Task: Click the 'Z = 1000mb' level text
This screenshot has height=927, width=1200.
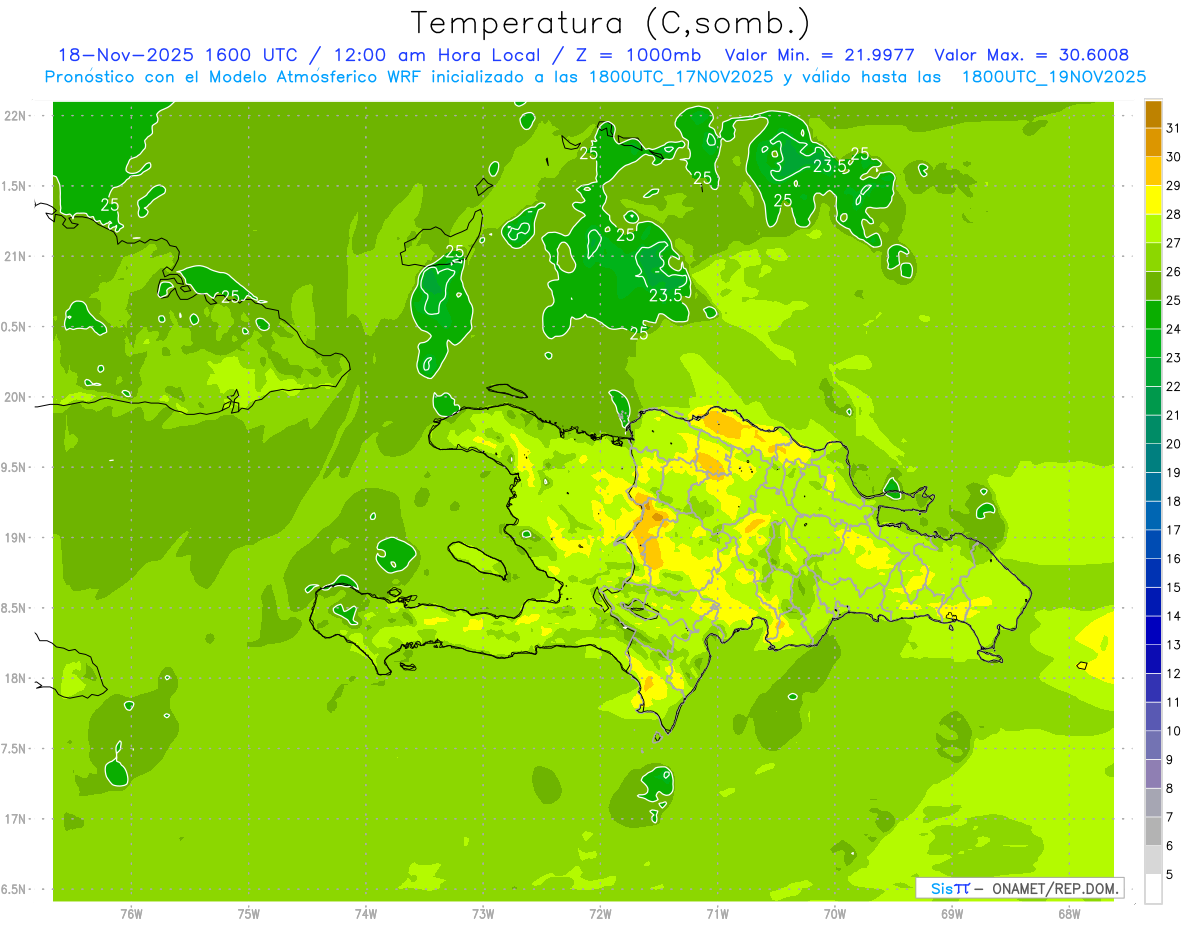Action: (634, 56)
